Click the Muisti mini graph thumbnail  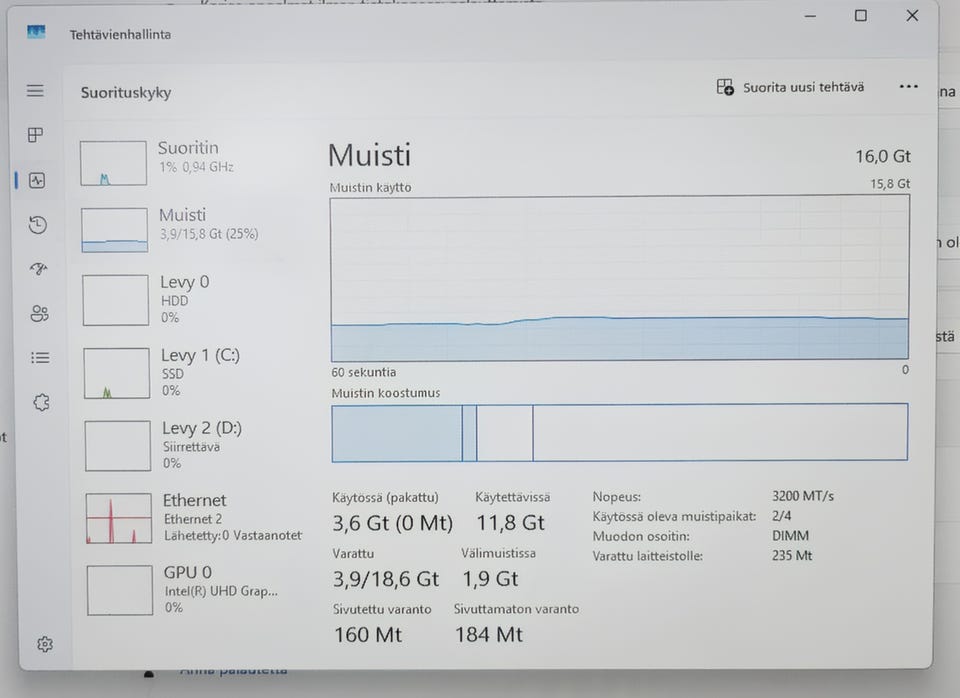tap(114, 230)
